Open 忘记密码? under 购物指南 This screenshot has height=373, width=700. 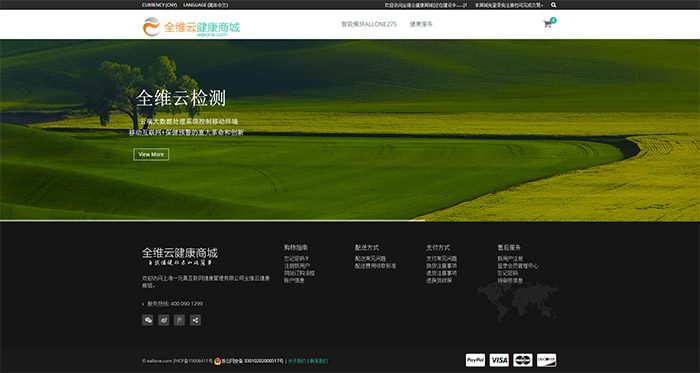[x=296, y=258]
